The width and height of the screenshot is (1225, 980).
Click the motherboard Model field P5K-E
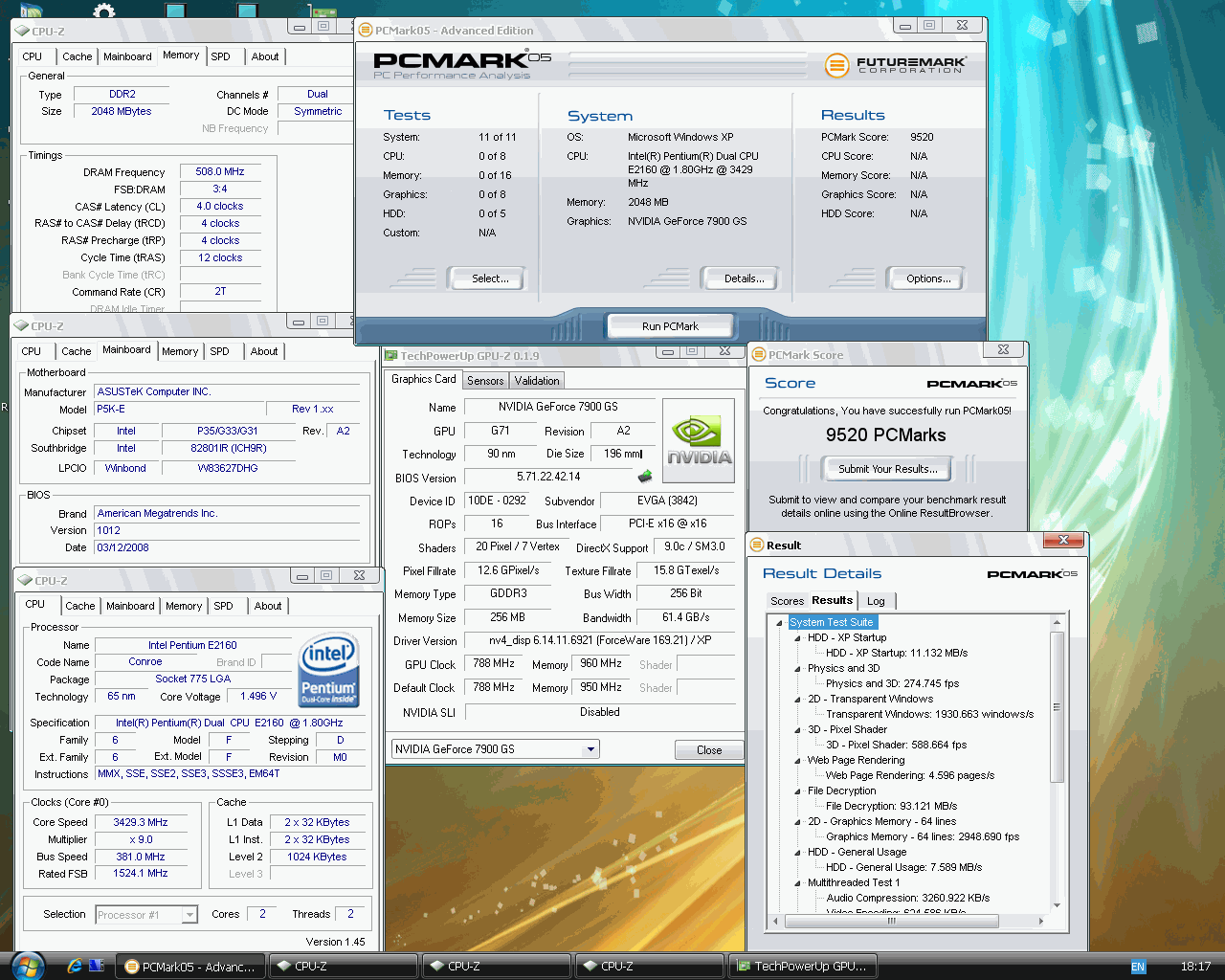coord(178,410)
